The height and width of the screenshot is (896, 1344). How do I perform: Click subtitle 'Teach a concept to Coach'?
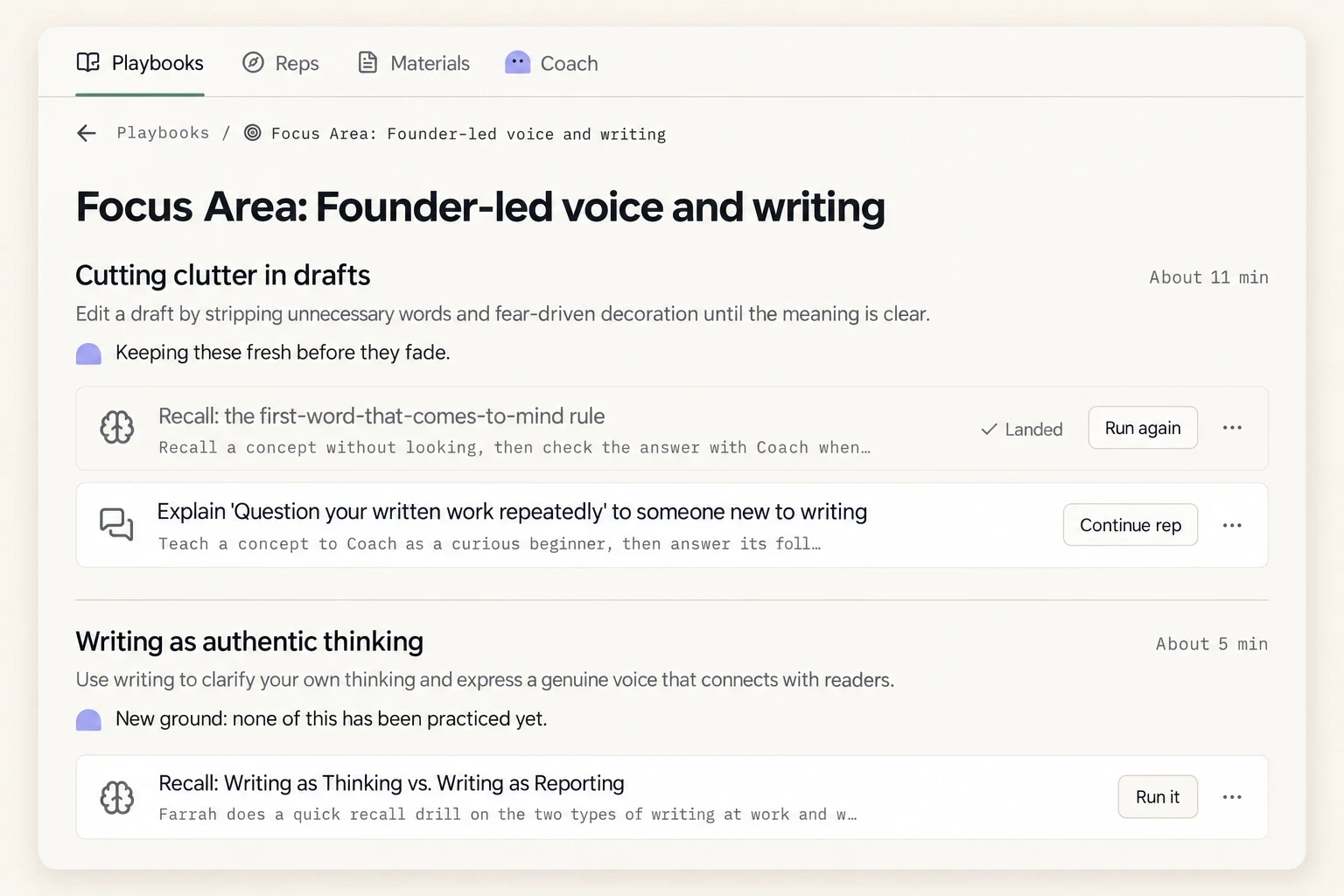point(489,544)
